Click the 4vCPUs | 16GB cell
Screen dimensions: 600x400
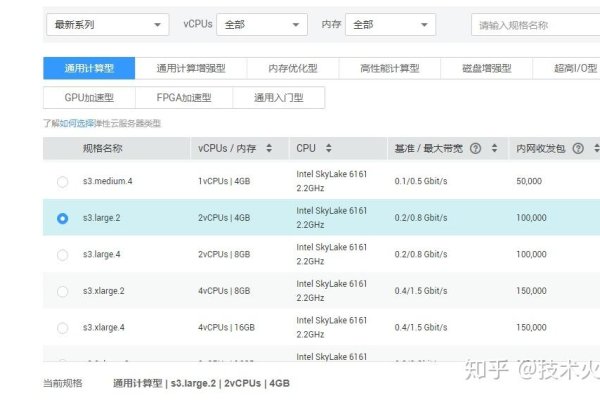(x=226, y=328)
